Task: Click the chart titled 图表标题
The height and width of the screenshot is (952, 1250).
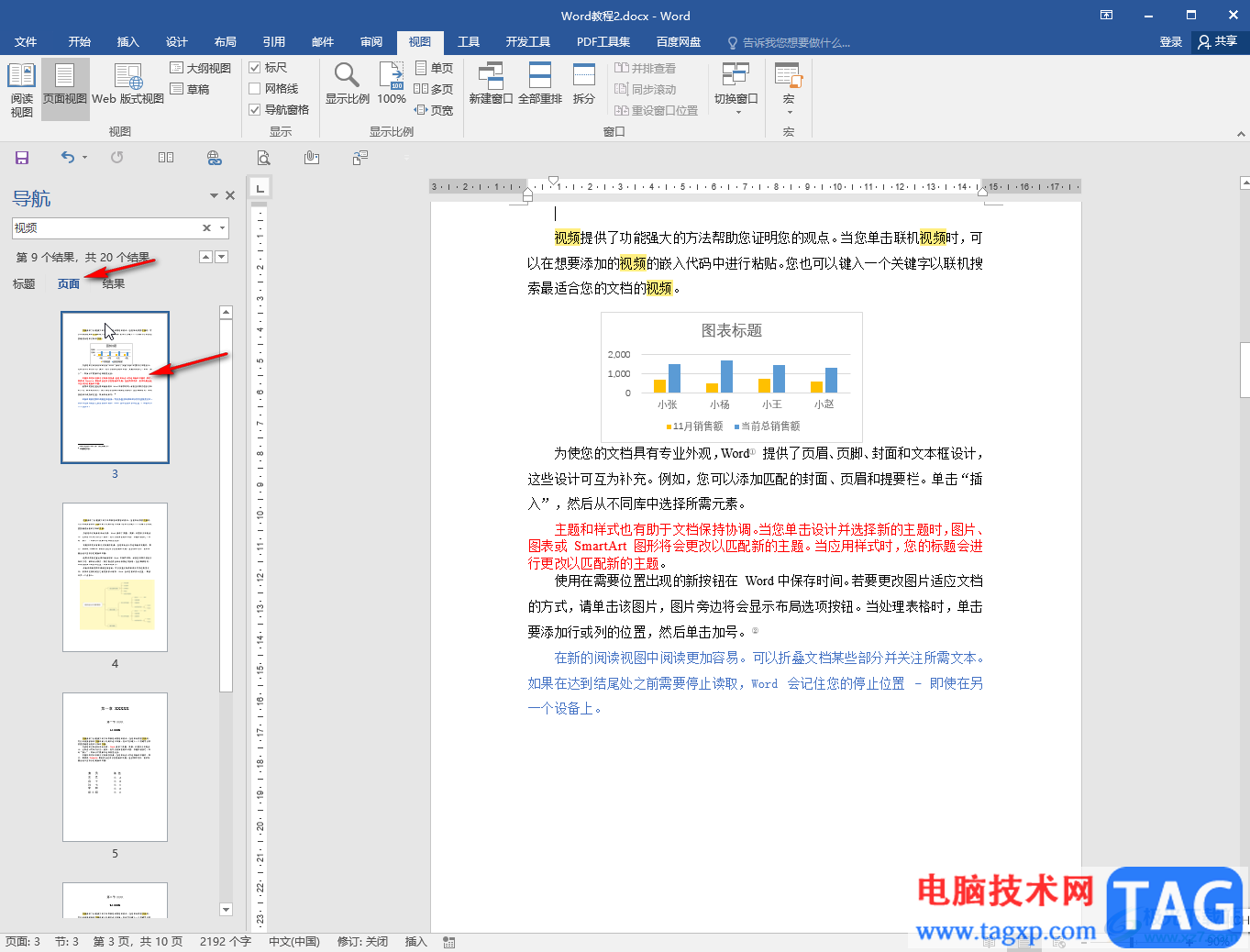Action: coord(732,377)
